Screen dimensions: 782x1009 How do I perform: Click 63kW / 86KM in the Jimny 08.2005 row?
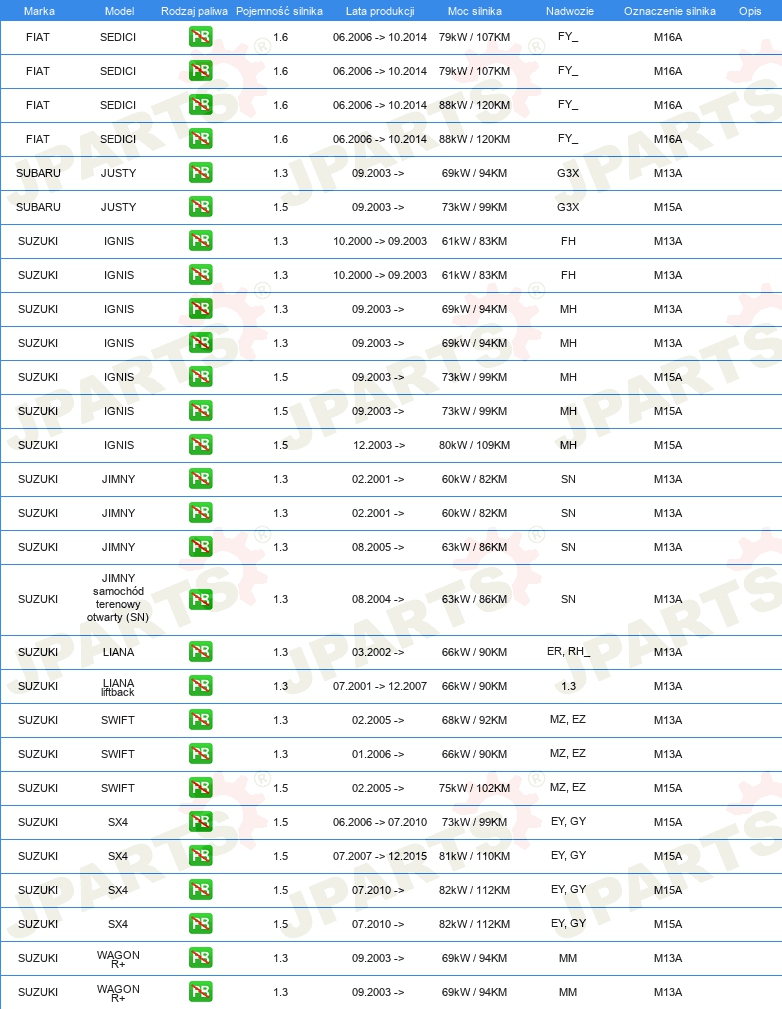474,548
